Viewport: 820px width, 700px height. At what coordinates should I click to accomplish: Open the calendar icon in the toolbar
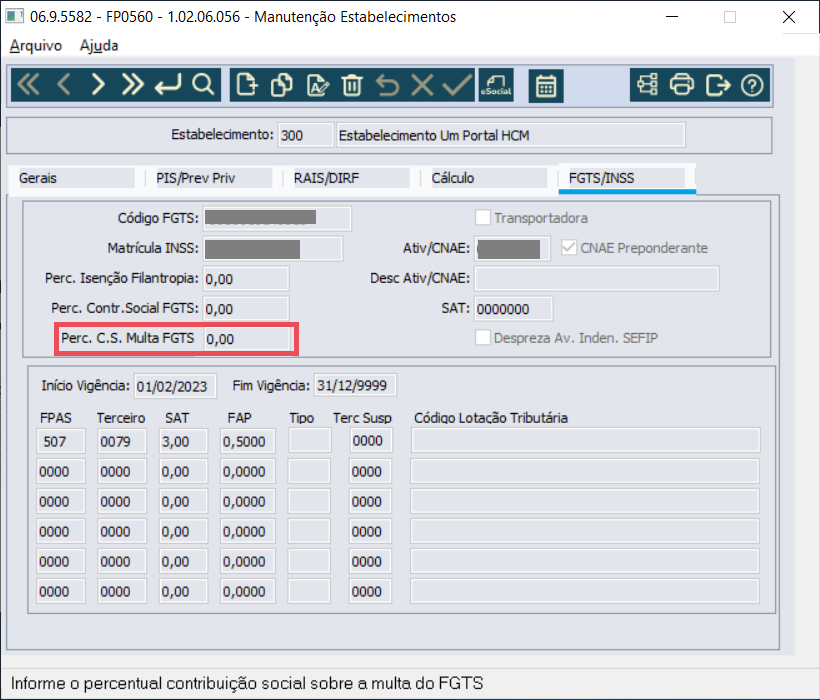click(546, 86)
